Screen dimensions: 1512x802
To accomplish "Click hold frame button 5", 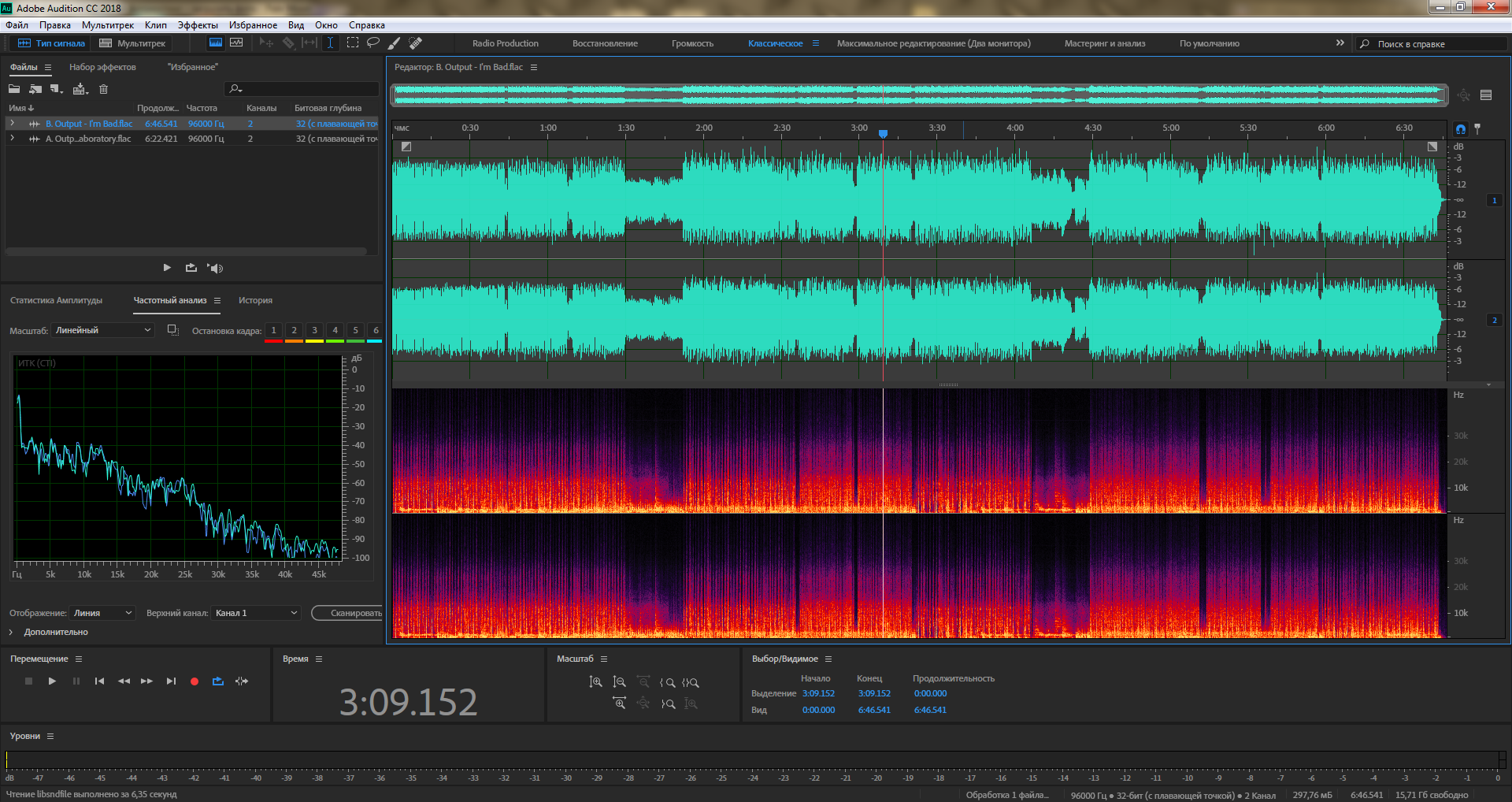I will click(355, 331).
